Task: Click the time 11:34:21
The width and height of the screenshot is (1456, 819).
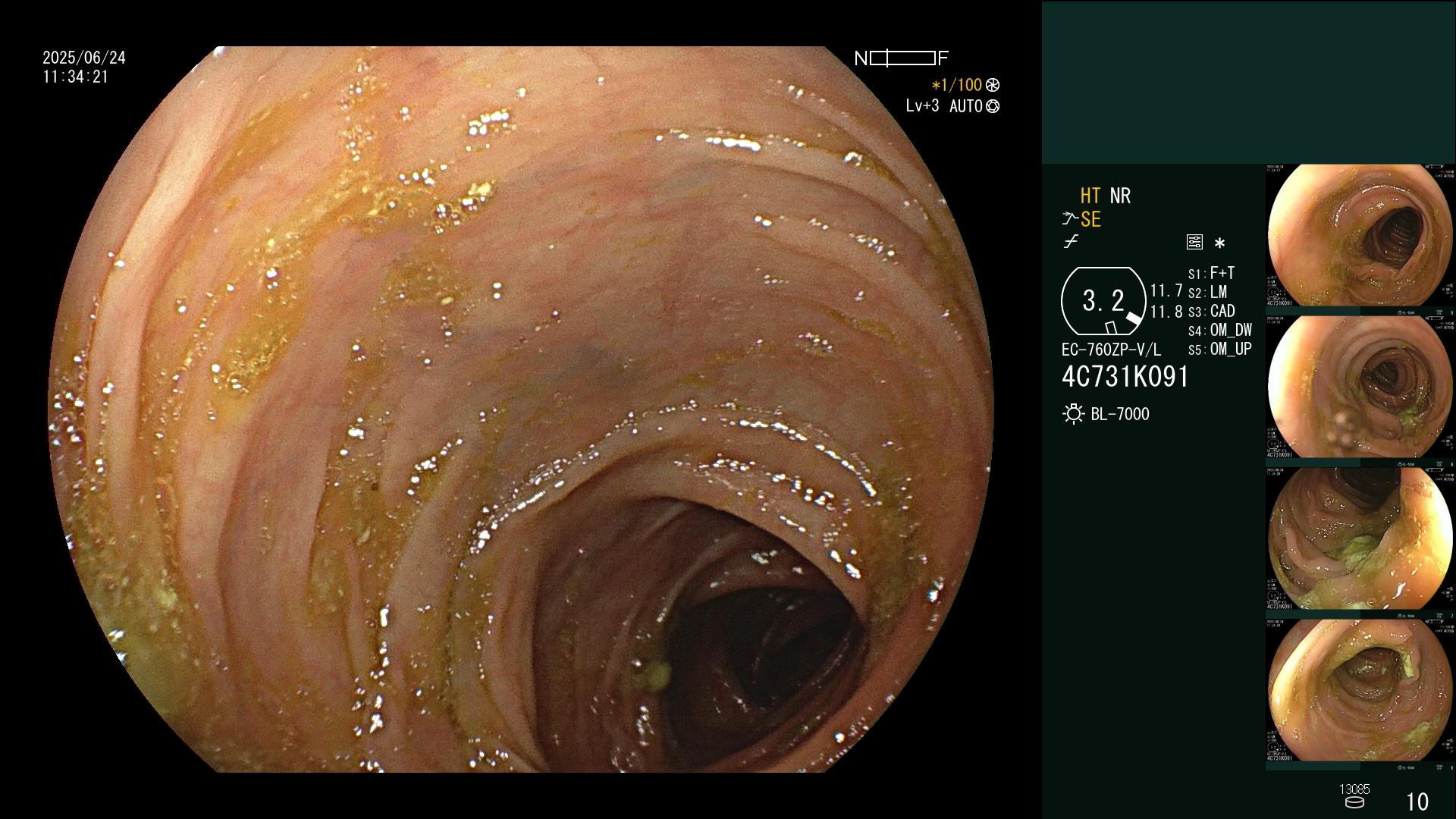Action: pos(76,77)
